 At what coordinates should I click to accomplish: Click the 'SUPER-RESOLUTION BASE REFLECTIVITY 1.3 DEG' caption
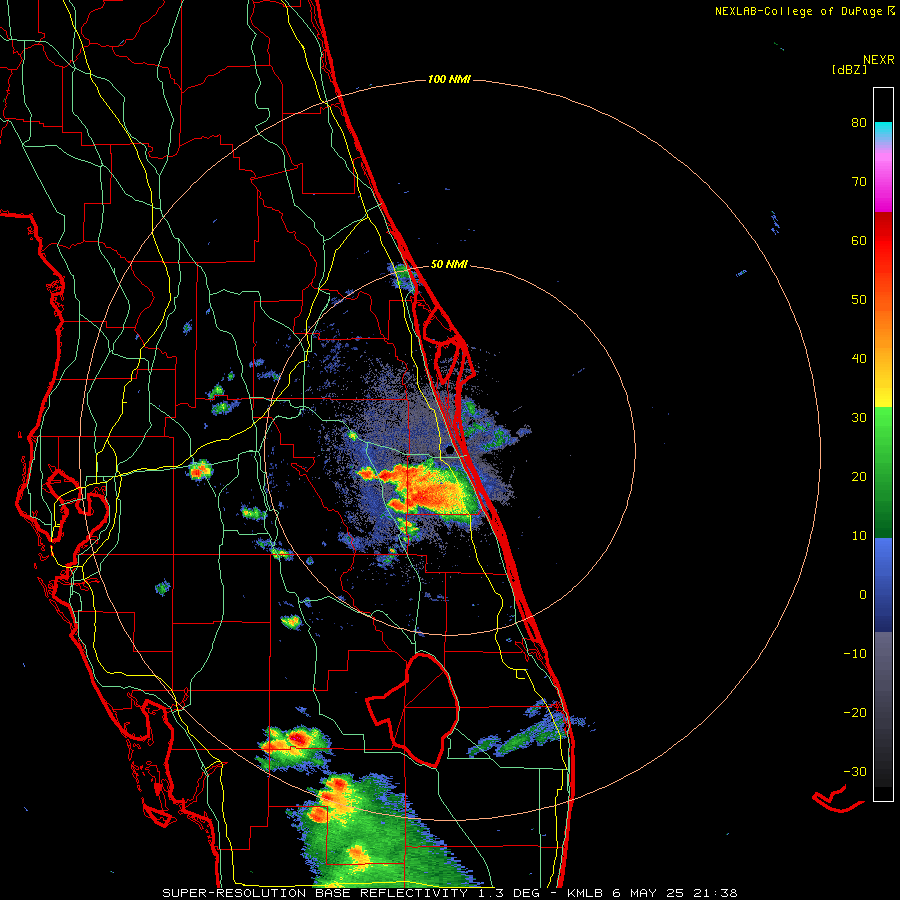point(351,893)
